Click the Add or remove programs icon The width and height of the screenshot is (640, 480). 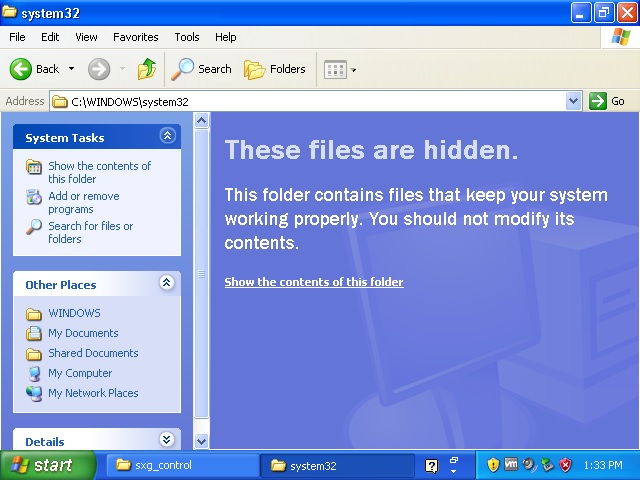click(34, 197)
